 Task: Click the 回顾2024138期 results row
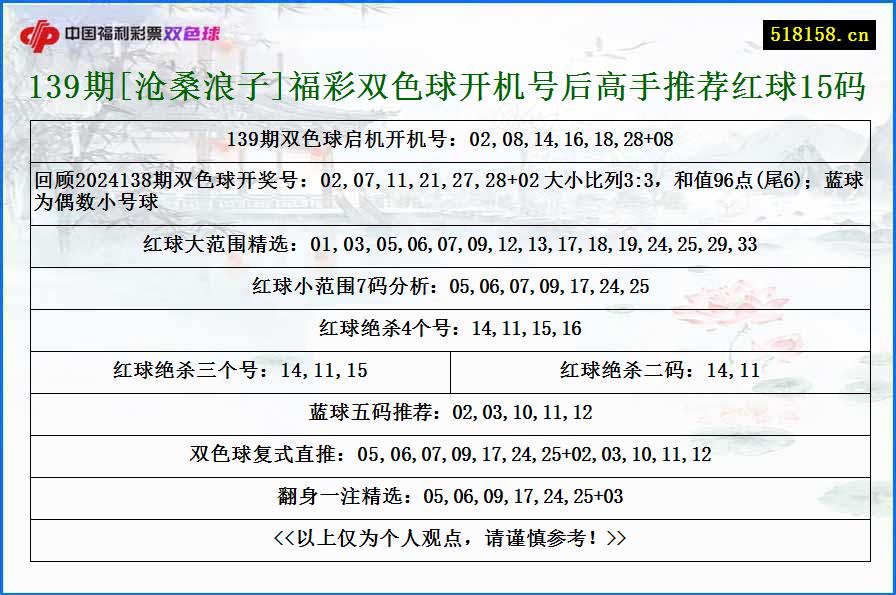coord(448,190)
